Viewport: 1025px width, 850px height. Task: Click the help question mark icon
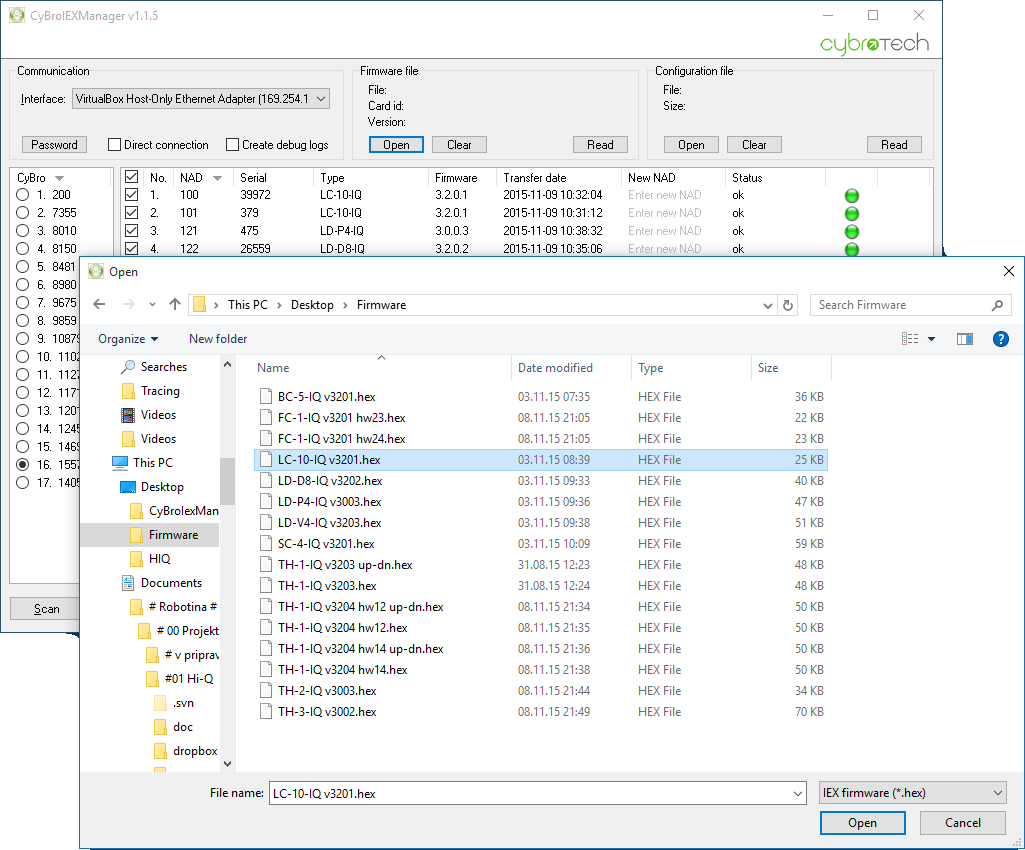[x=1000, y=339]
